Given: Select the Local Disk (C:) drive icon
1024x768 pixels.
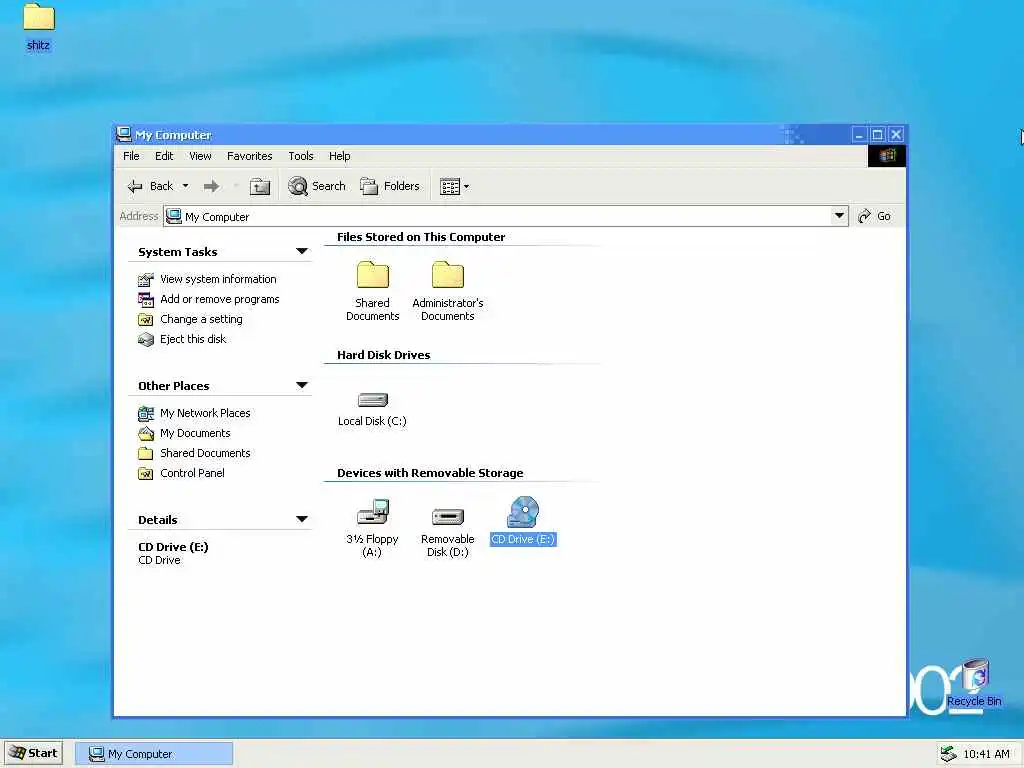Looking at the screenshot, I should tap(372, 400).
